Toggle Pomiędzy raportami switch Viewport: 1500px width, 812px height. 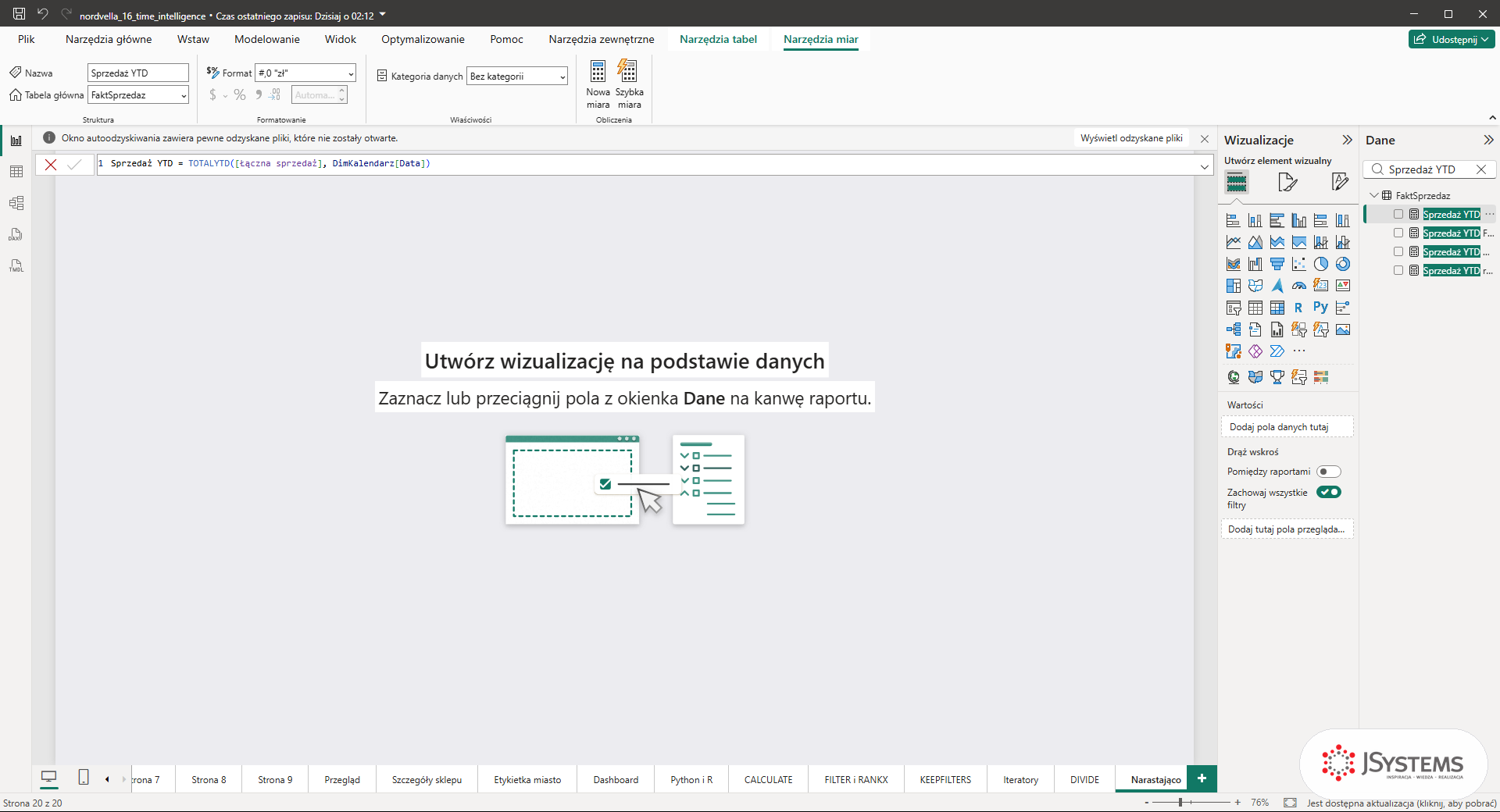1329,472
